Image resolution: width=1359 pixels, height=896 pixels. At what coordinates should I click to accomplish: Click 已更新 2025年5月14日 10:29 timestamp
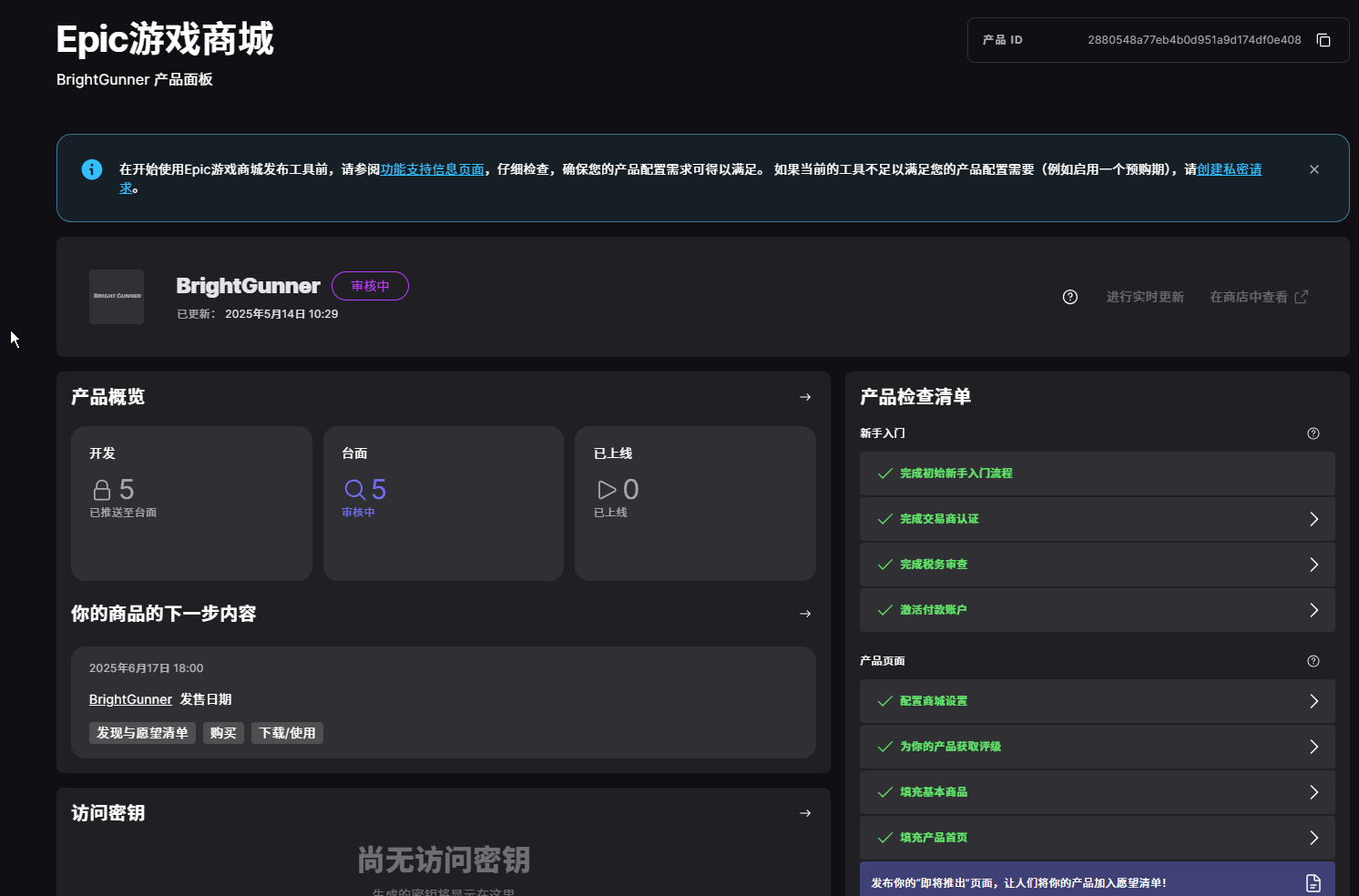click(257, 314)
